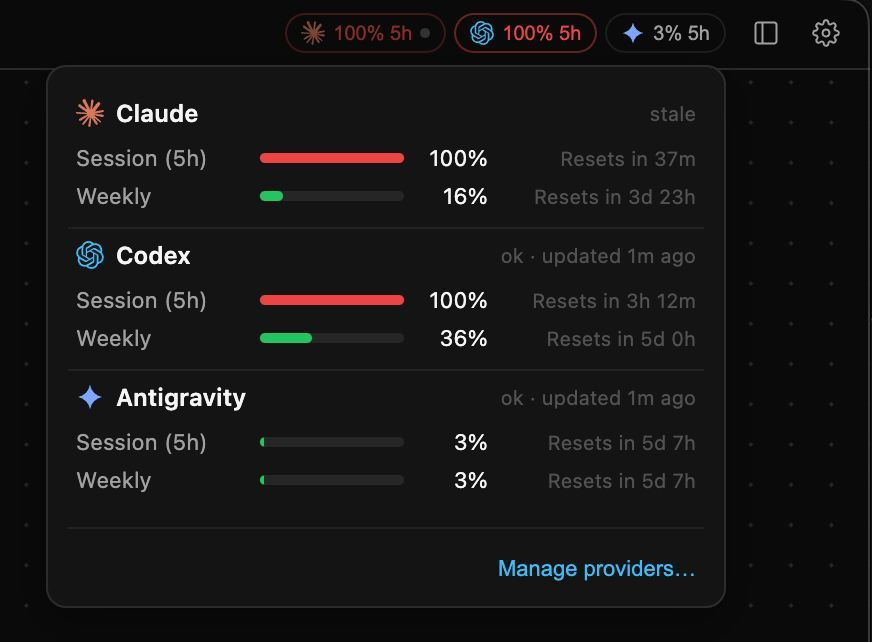Click the Codex knot logo in the panel
The height and width of the screenshot is (642, 872).
pos(90,255)
